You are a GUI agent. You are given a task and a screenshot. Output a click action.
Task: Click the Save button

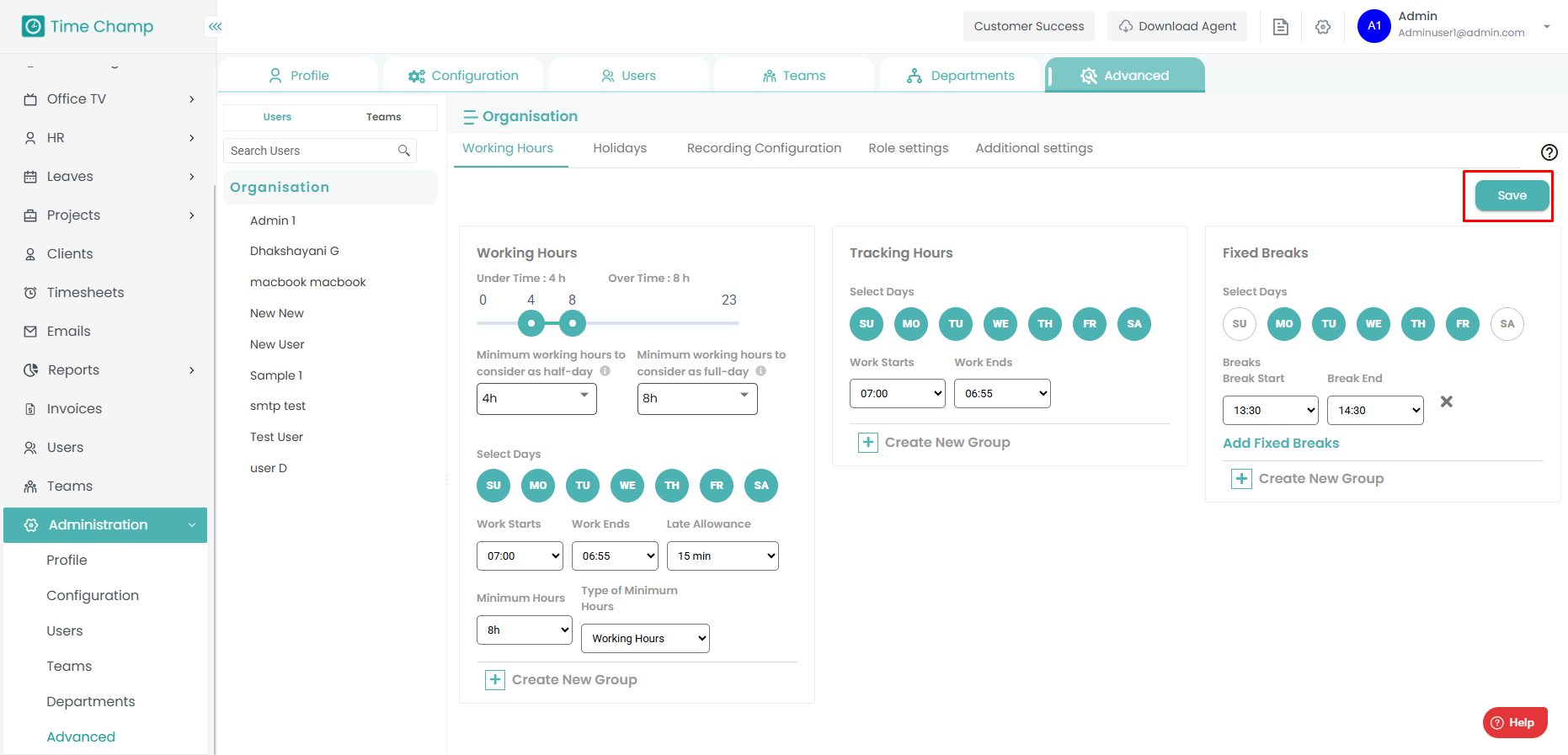[x=1512, y=195]
